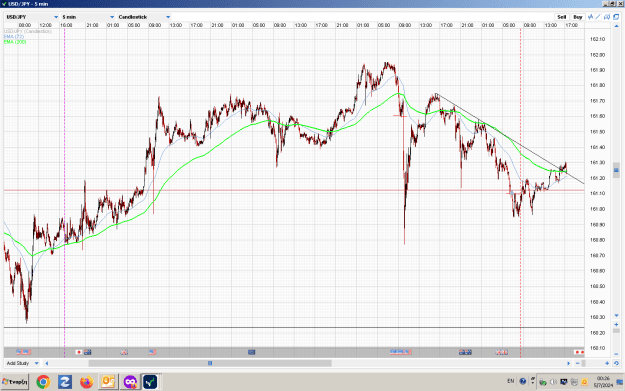Click the EMA (200) legend label
Image resolution: width=625 pixels, height=391 pixels.
15,41
